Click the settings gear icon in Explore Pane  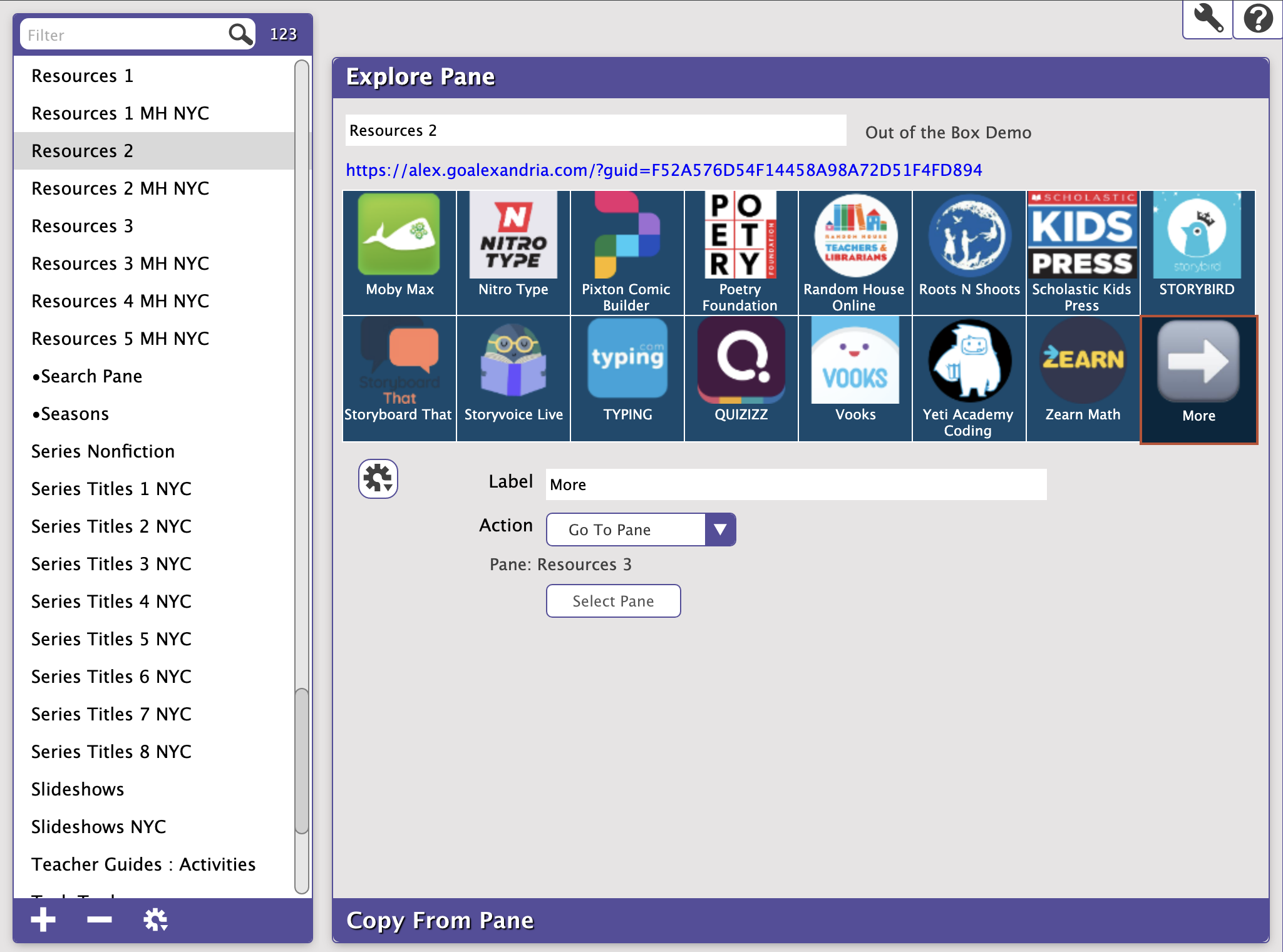pyautogui.click(x=378, y=476)
